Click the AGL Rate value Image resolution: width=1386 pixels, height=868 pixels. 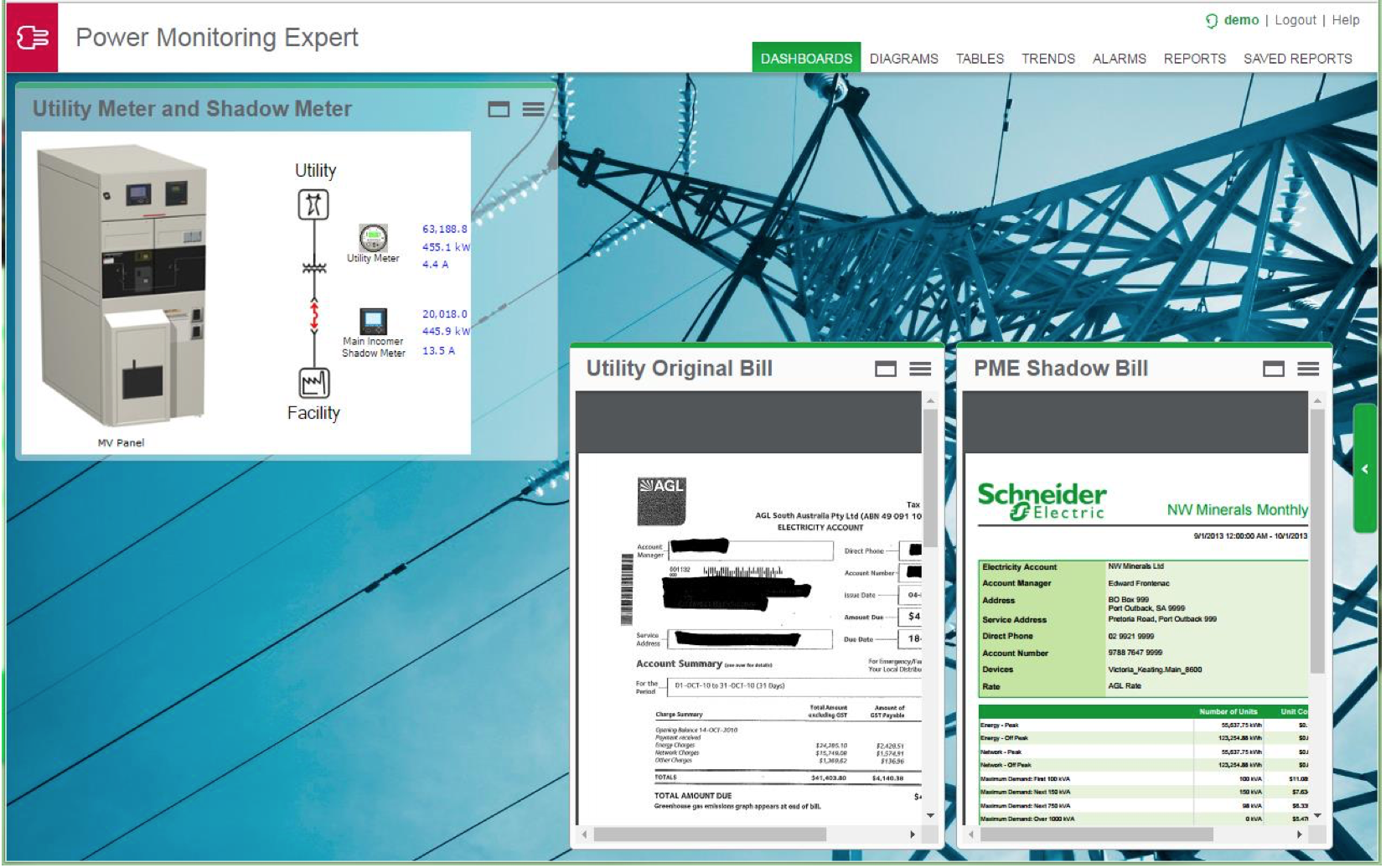click(x=1125, y=686)
